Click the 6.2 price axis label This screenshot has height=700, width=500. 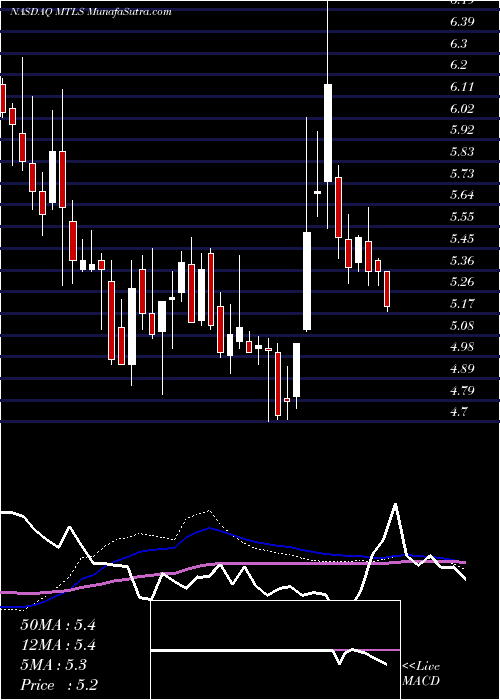tap(458, 65)
